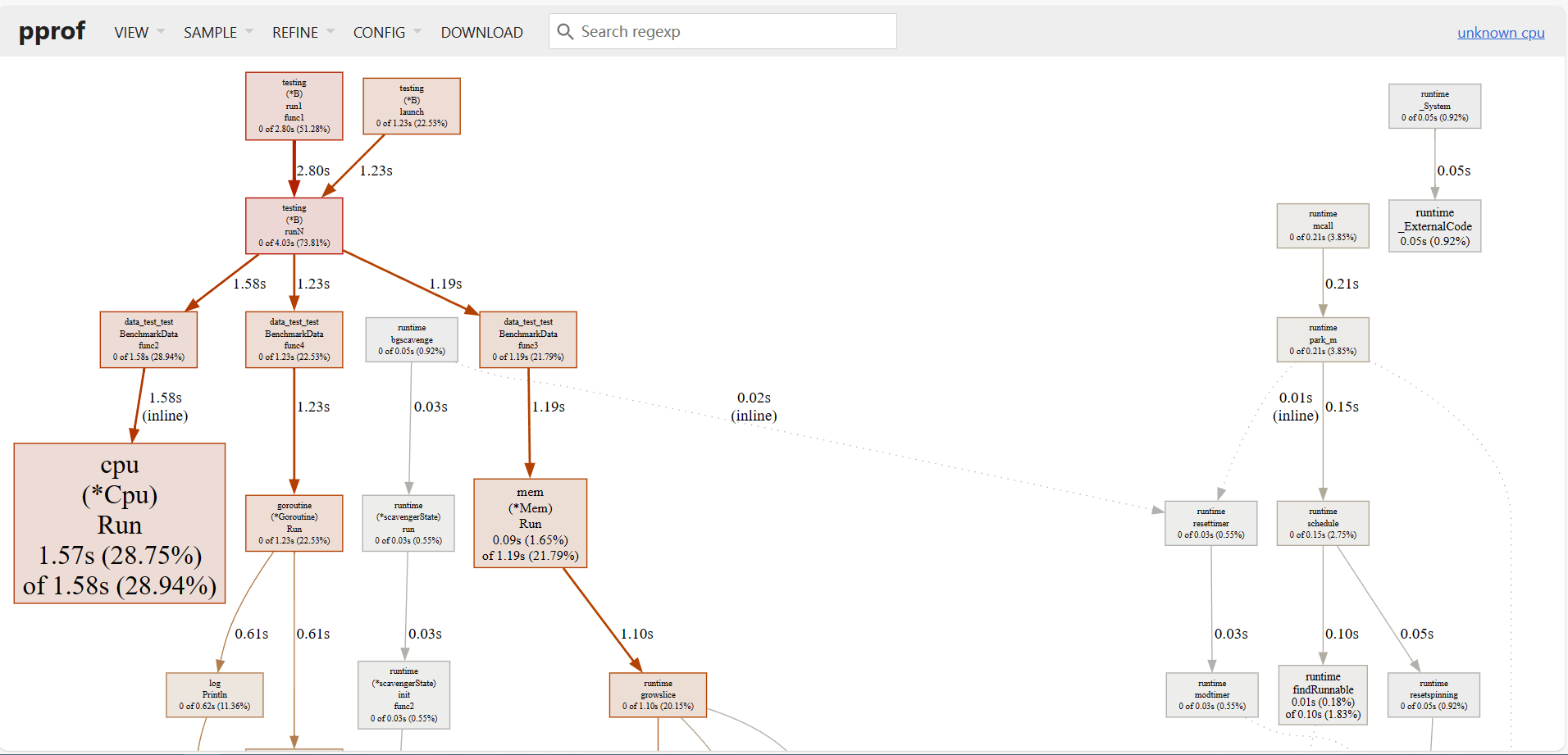Open the REFINE menu
1568x755 pixels.
pyautogui.click(x=295, y=32)
